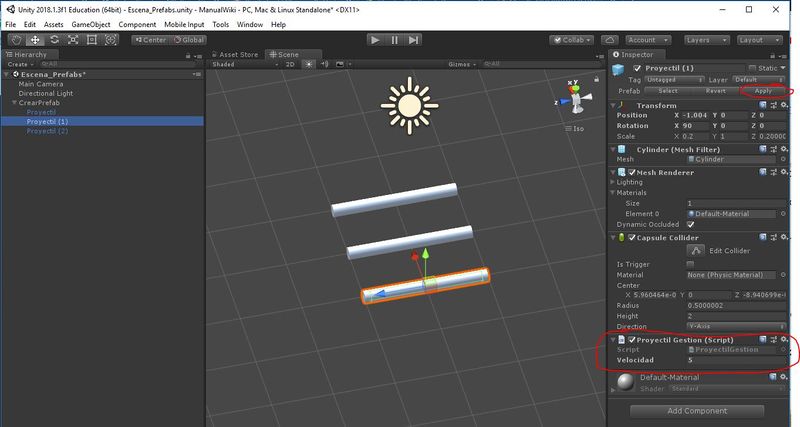
Task: Select the Rotate tool
Action: pos(54,40)
